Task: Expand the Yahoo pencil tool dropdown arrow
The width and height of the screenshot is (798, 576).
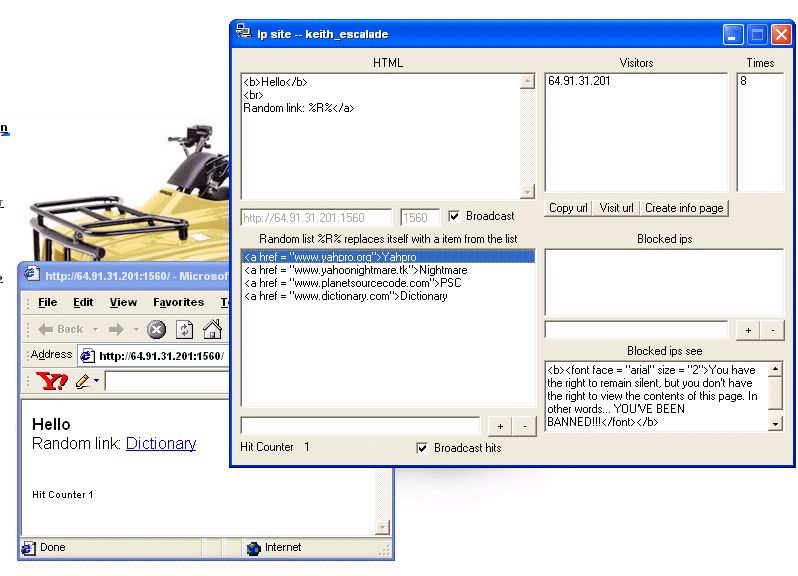Action: 96,382
